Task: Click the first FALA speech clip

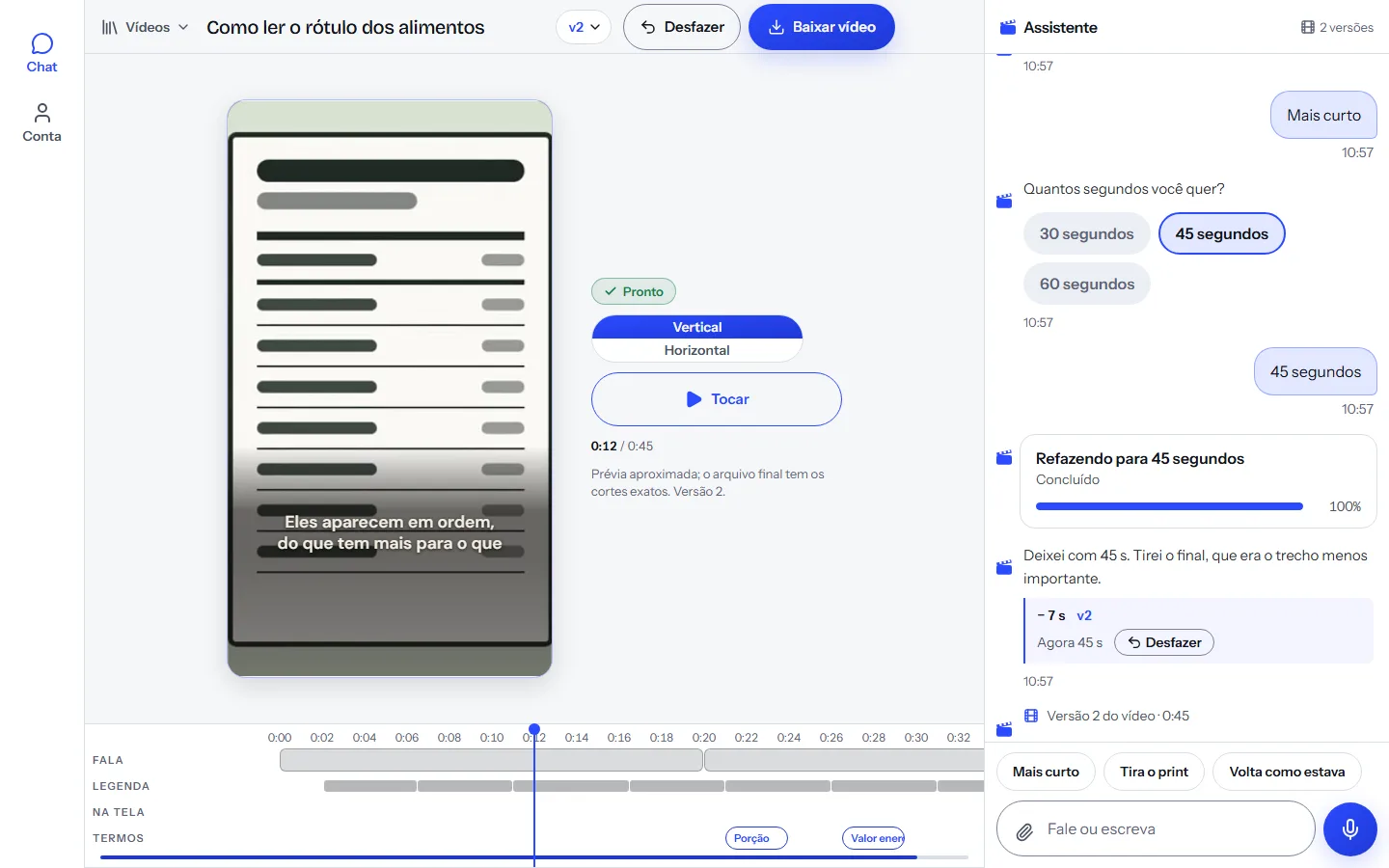Action: coord(491,760)
